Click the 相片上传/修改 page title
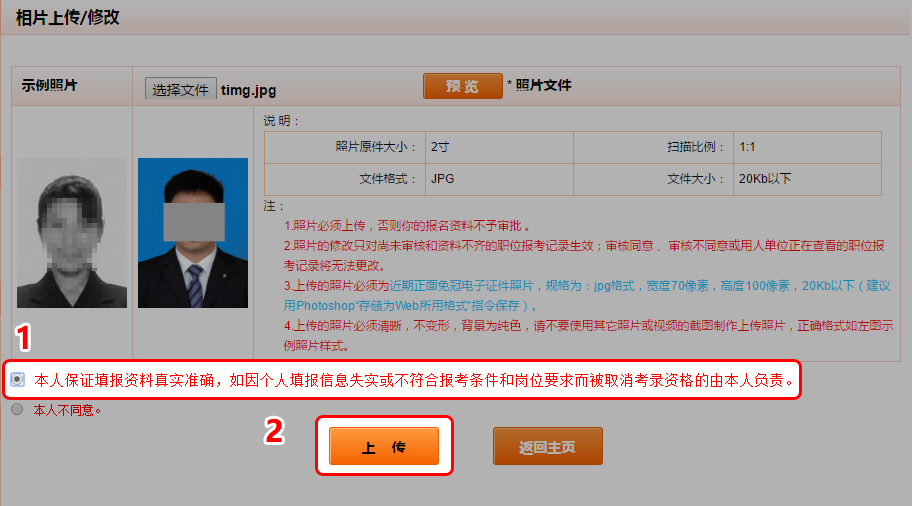The image size is (912, 506). point(68,17)
